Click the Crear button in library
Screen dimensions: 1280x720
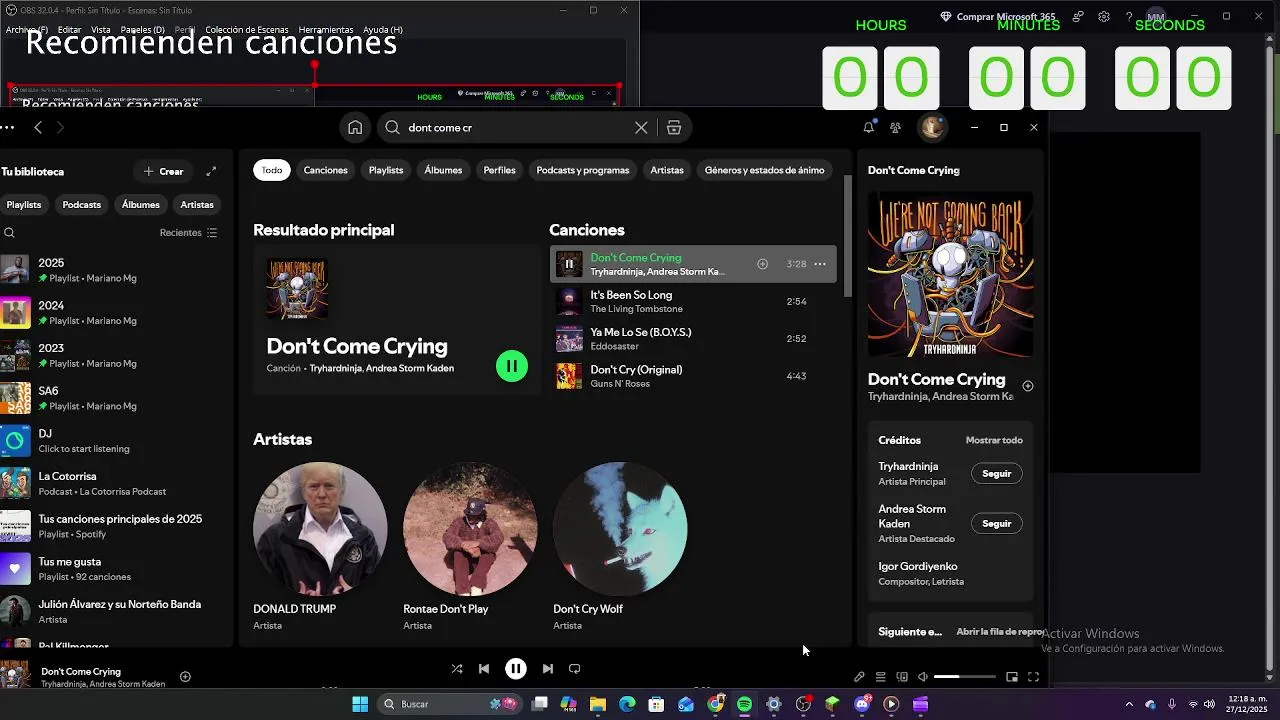164,171
